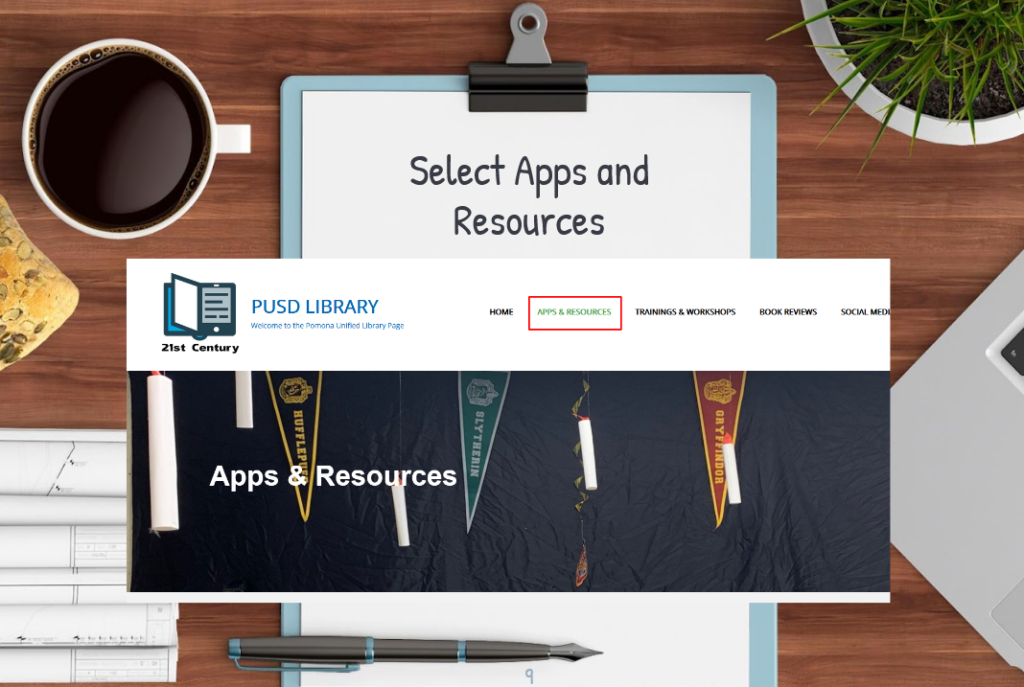
Task: Open the Trainings & Workshops page
Action: (x=685, y=312)
